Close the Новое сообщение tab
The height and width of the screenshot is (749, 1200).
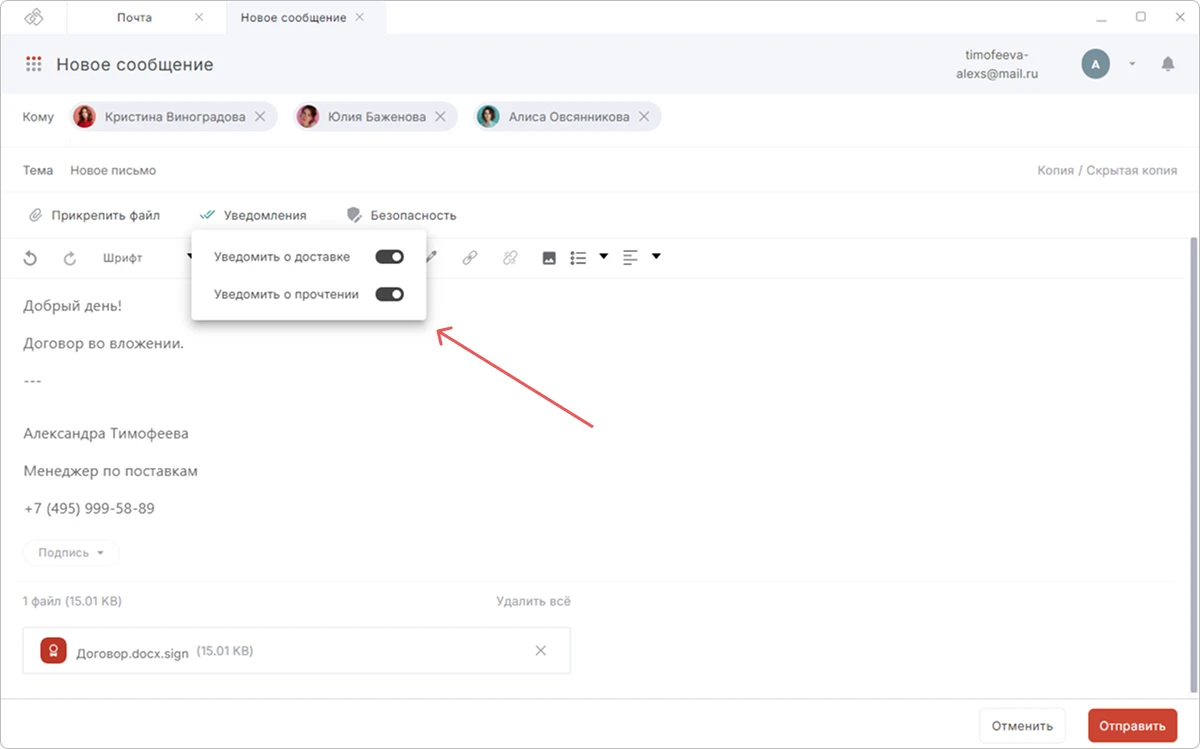pos(360,17)
